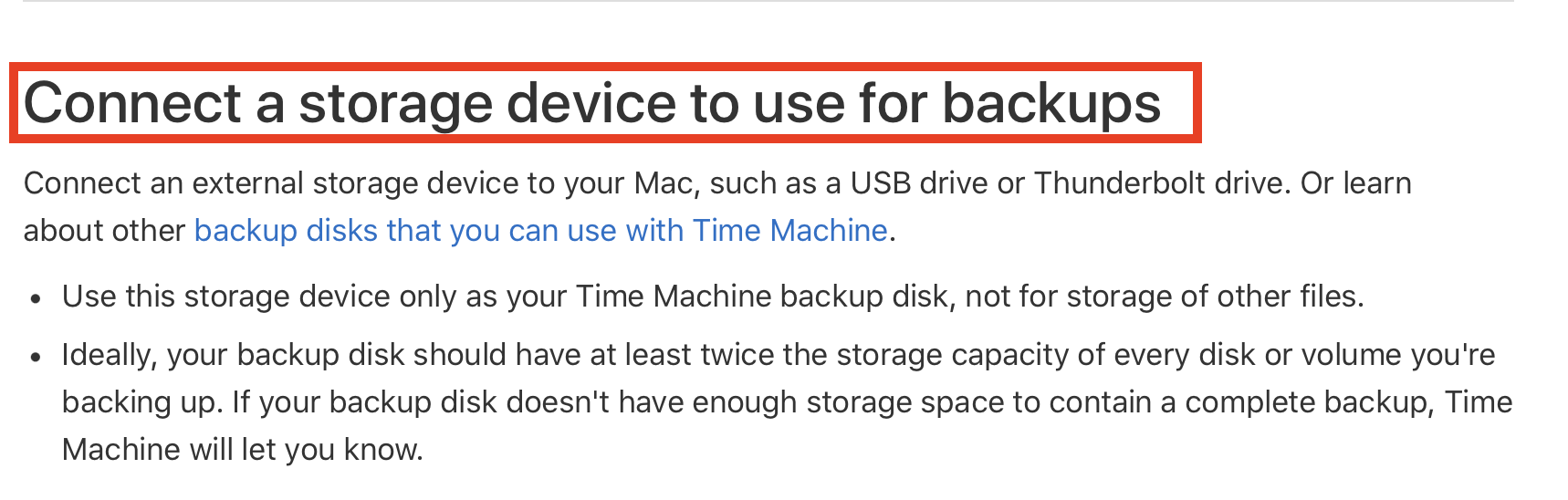This screenshot has width=1568, height=500.
Task: Click 'not for storage of other files' text
Action: click(x=1164, y=297)
